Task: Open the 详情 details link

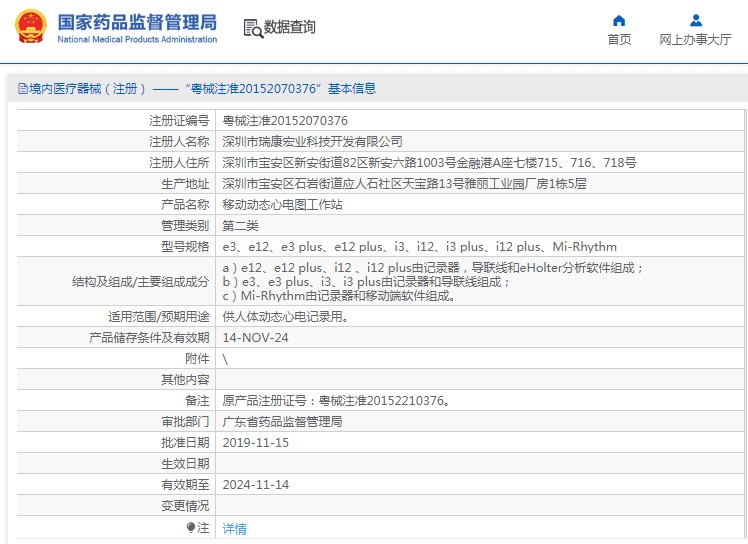Action: click(x=234, y=528)
